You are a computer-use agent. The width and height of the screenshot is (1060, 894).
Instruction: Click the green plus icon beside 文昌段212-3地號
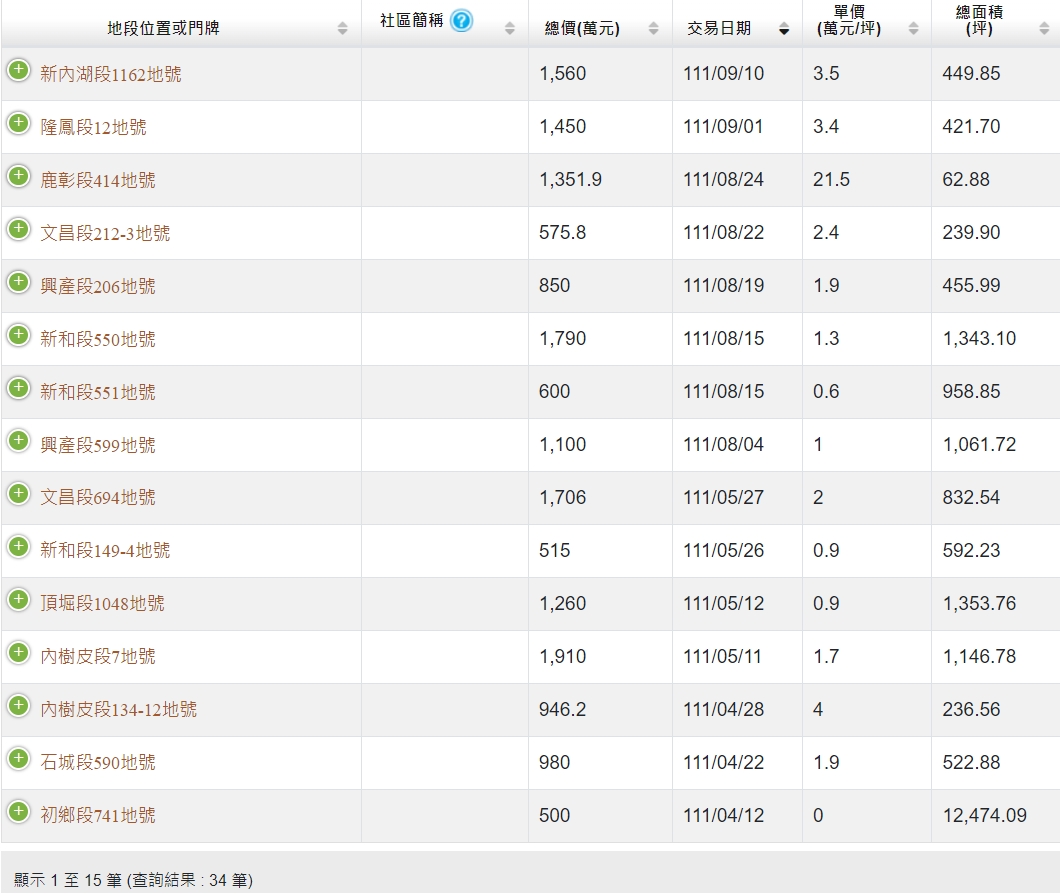[19, 229]
